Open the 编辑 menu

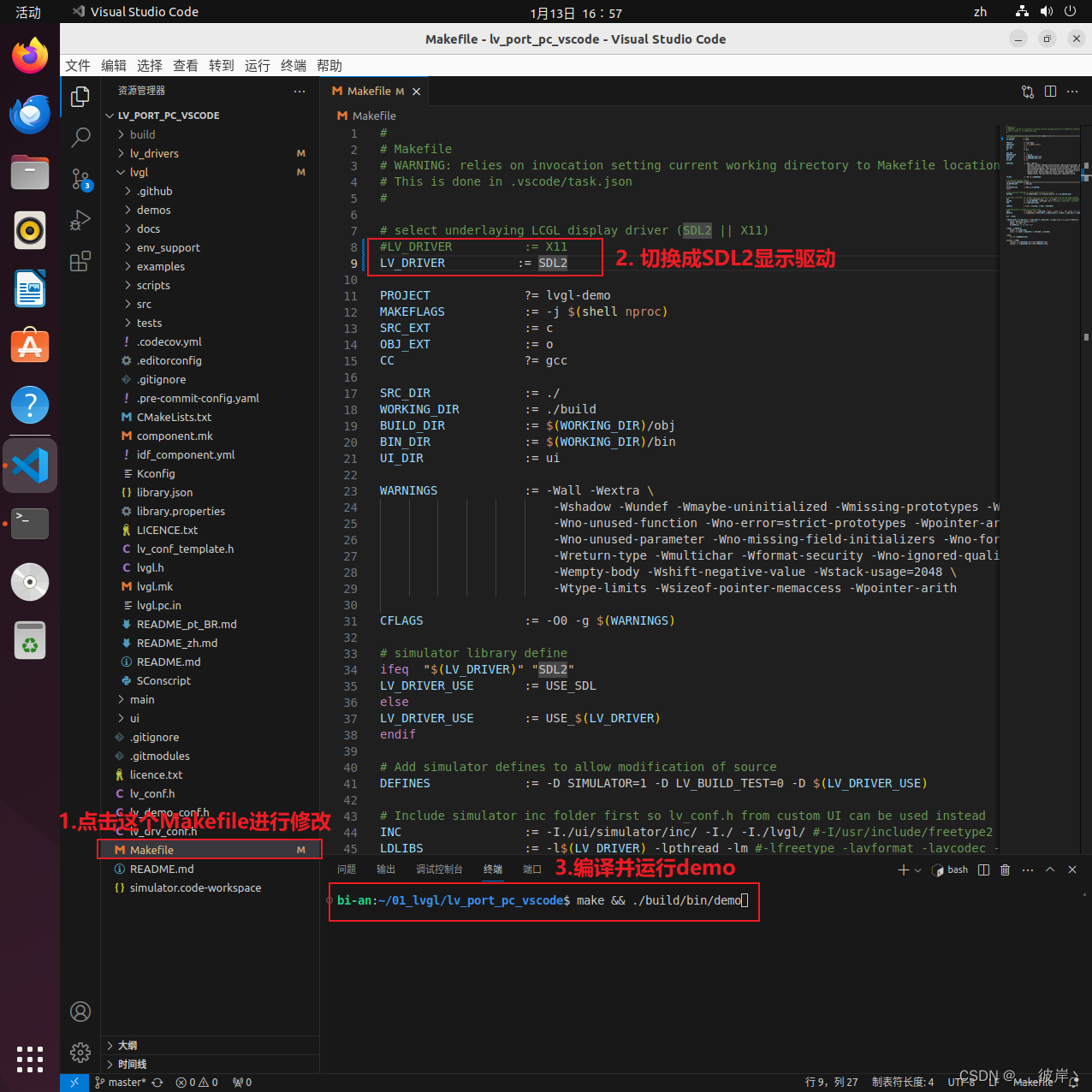point(114,66)
